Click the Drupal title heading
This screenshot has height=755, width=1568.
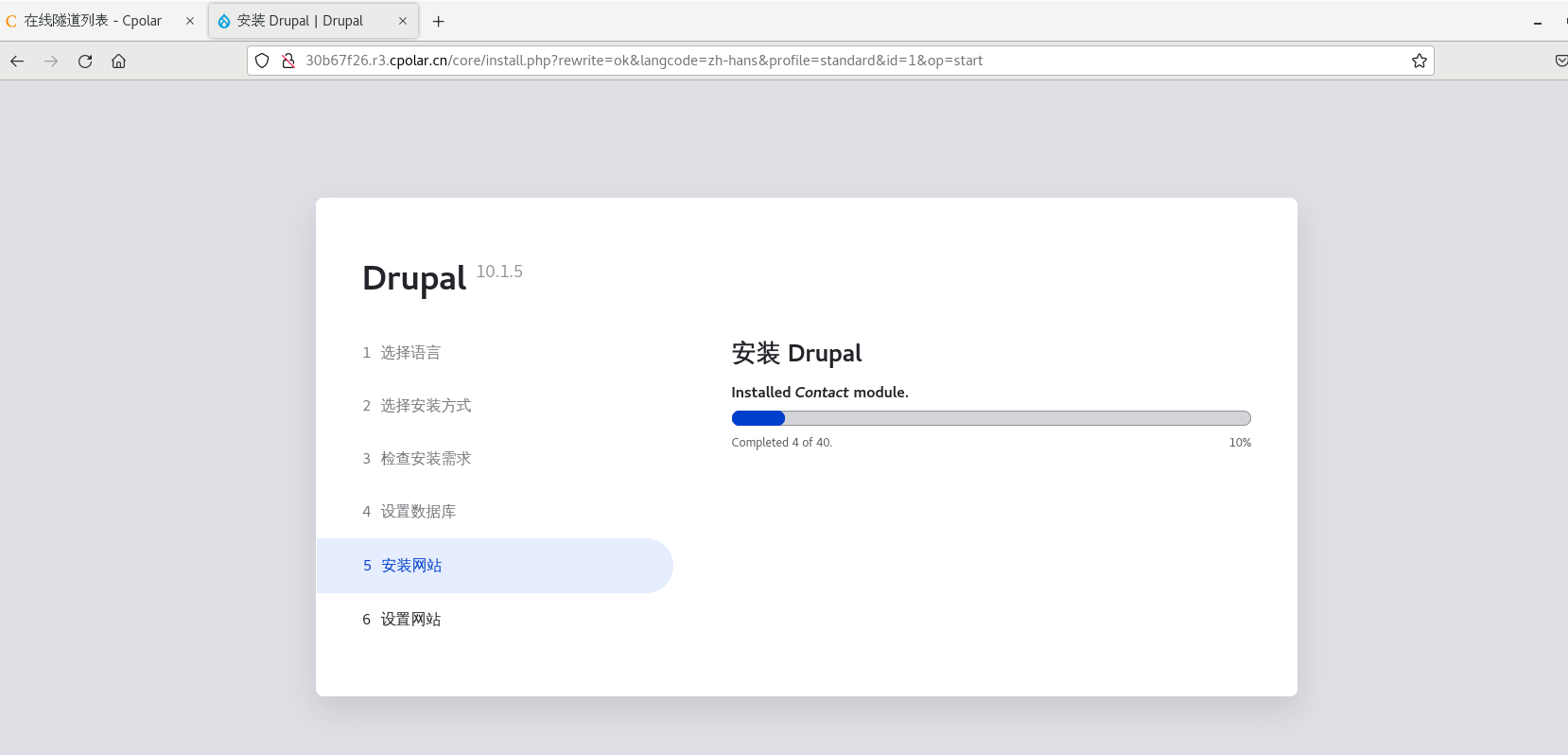coord(414,278)
